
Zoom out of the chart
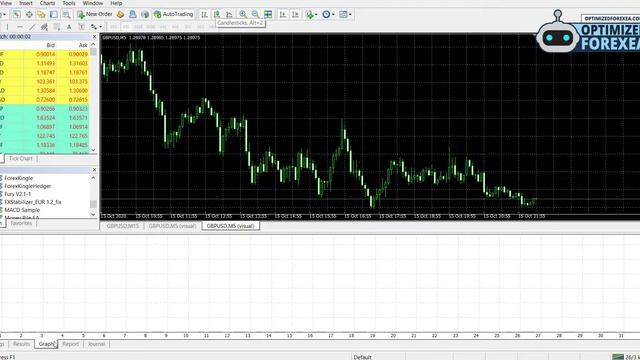pos(255,14)
